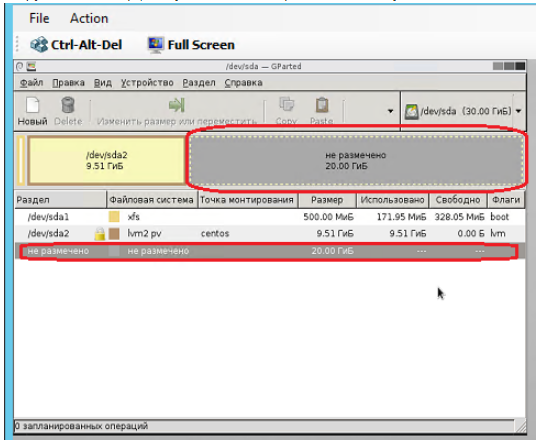This screenshot has width=541, height=444.
Task: Open the Раздел menu
Action: point(199,83)
